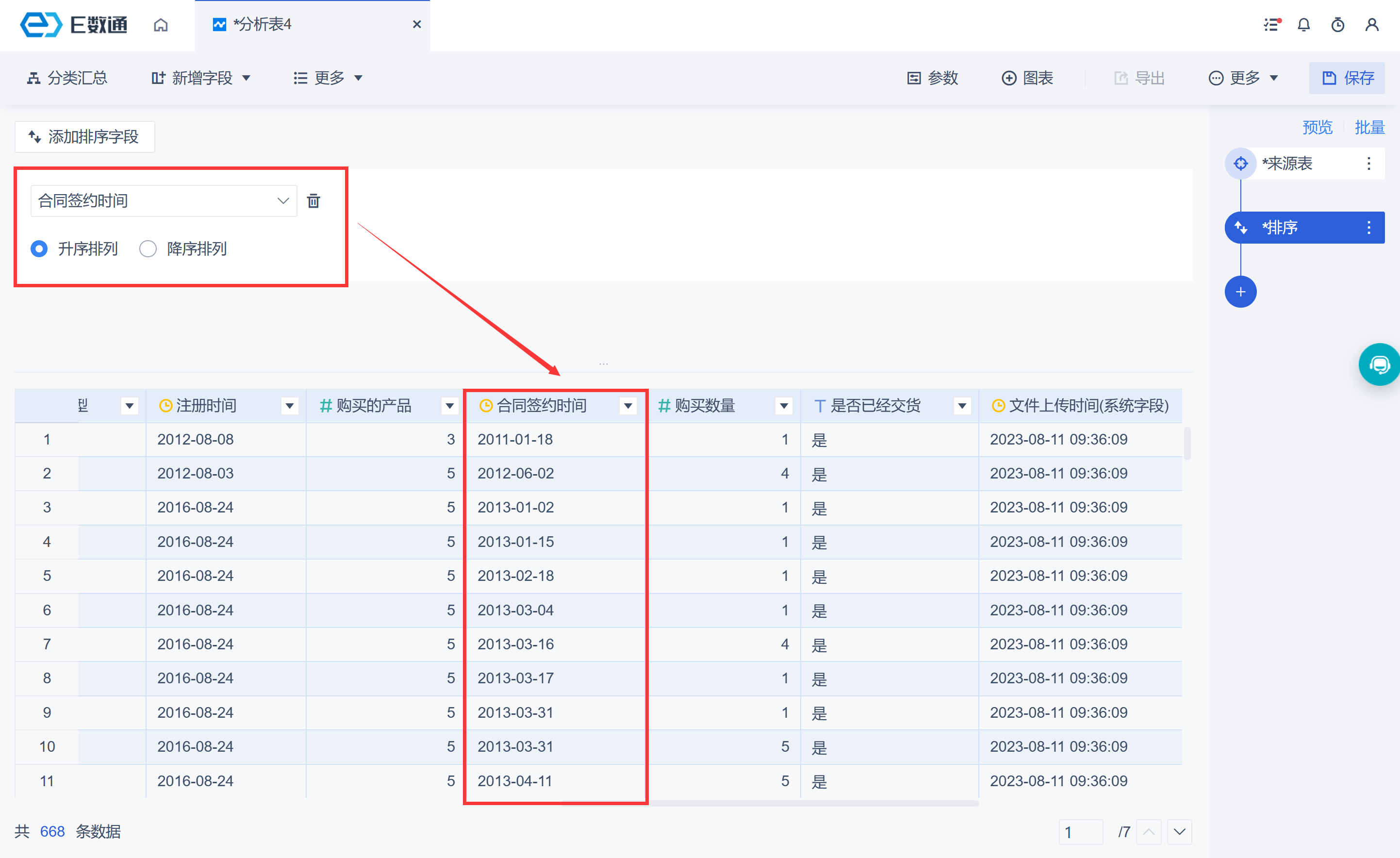Viewport: 1400px width, 858px height.
Task: Open the notifications bell icon
Action: click(1303, 25)
